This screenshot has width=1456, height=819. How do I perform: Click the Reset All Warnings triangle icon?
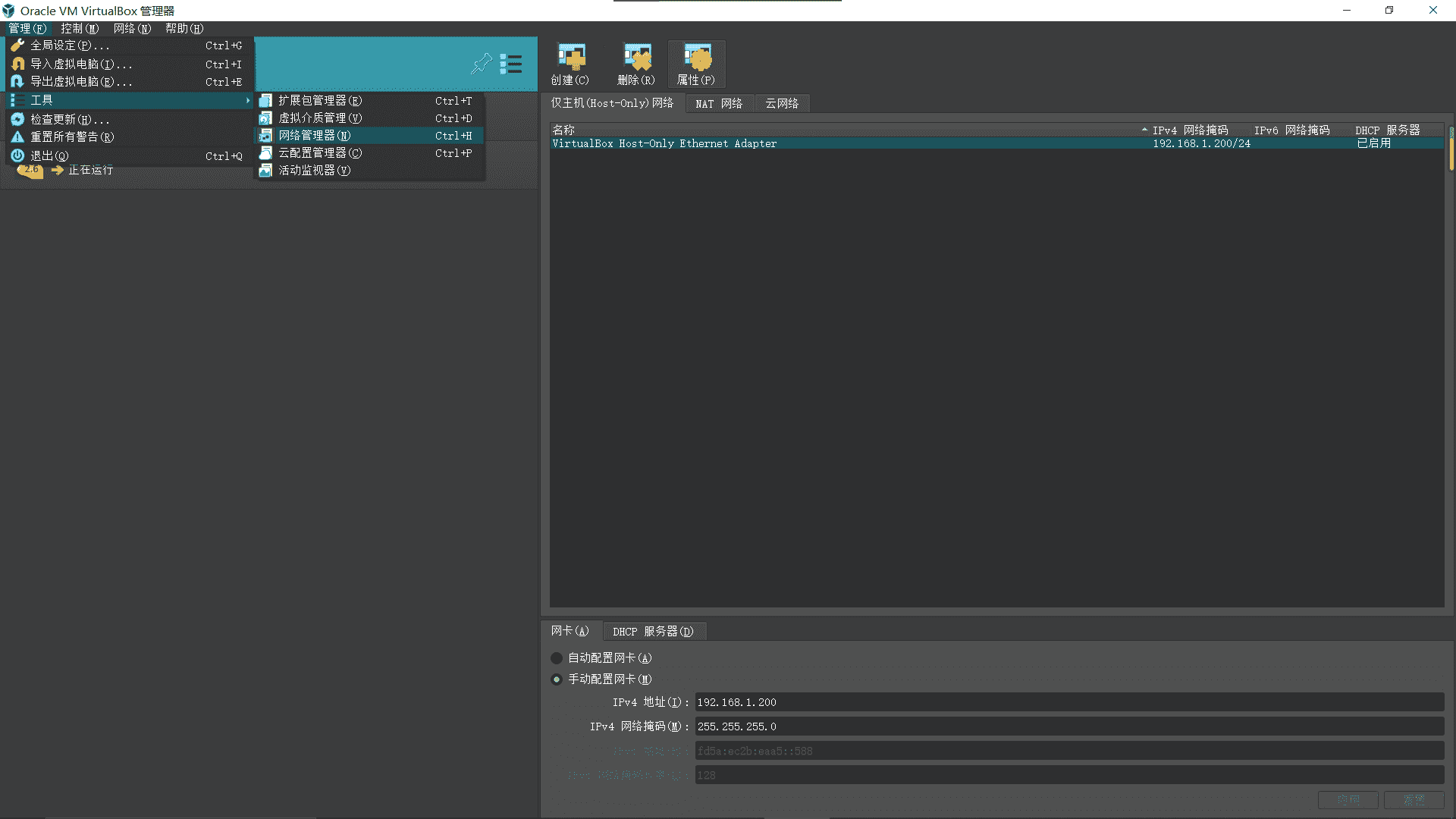17,136
